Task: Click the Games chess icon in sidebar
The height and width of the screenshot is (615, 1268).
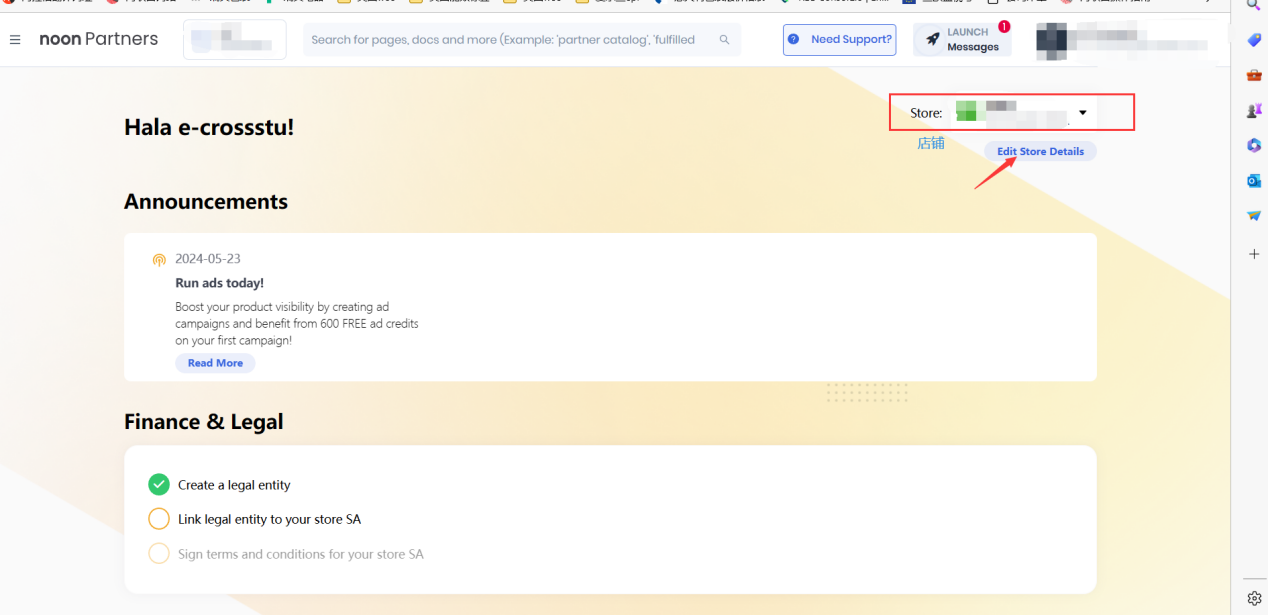Action: point(1254,111)
